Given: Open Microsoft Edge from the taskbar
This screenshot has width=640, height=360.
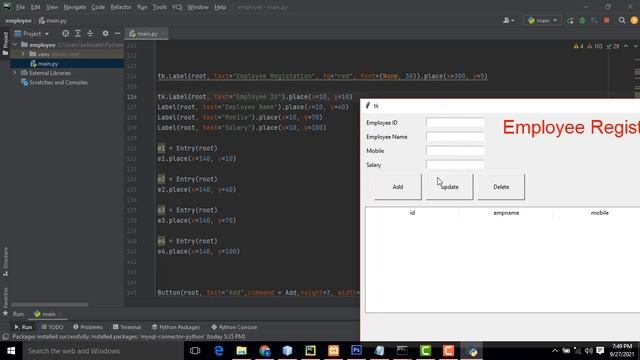Looking at the screenshot, I should [219, 351].
